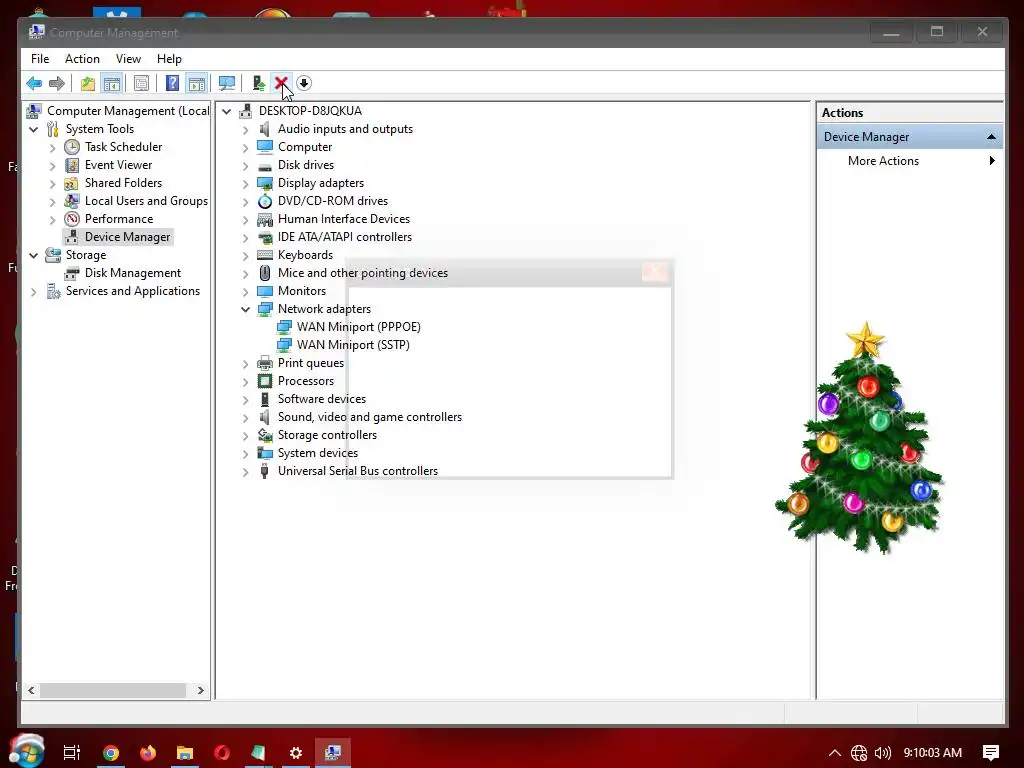This screenshot has height=768, width=1024.
Task: Select Local Users and Groups
Action: (x=146, y=201)
